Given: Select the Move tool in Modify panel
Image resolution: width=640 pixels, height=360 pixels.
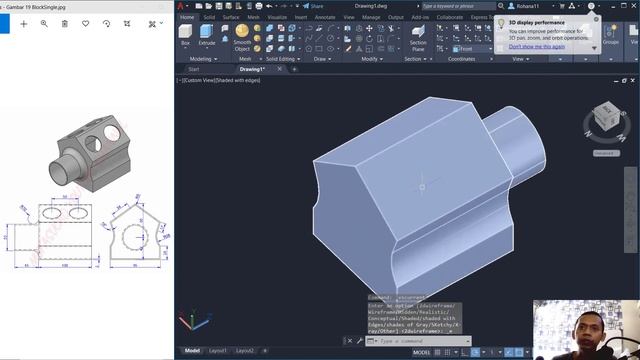Looking at the screenshot, I should [369, 28].
